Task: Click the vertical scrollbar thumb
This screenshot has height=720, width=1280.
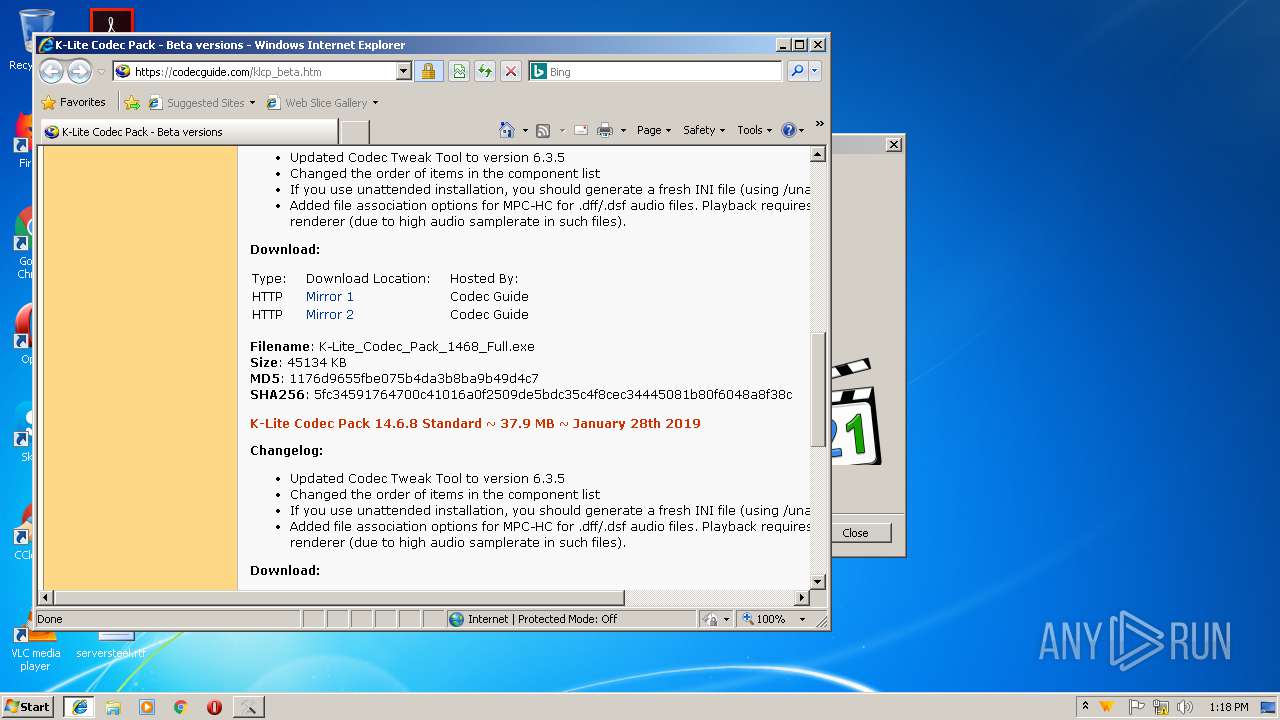Action: (x=818, y=389)
